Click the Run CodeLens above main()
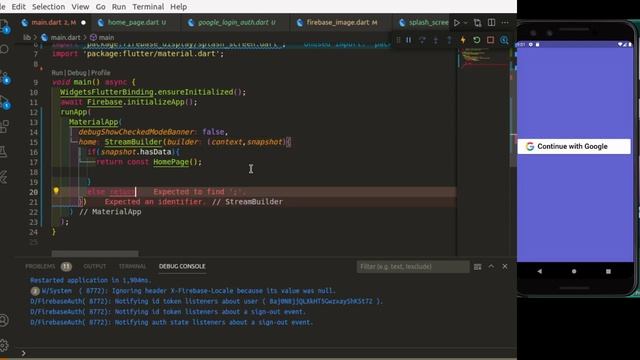The image size is (640, 360). coord(57,73)
